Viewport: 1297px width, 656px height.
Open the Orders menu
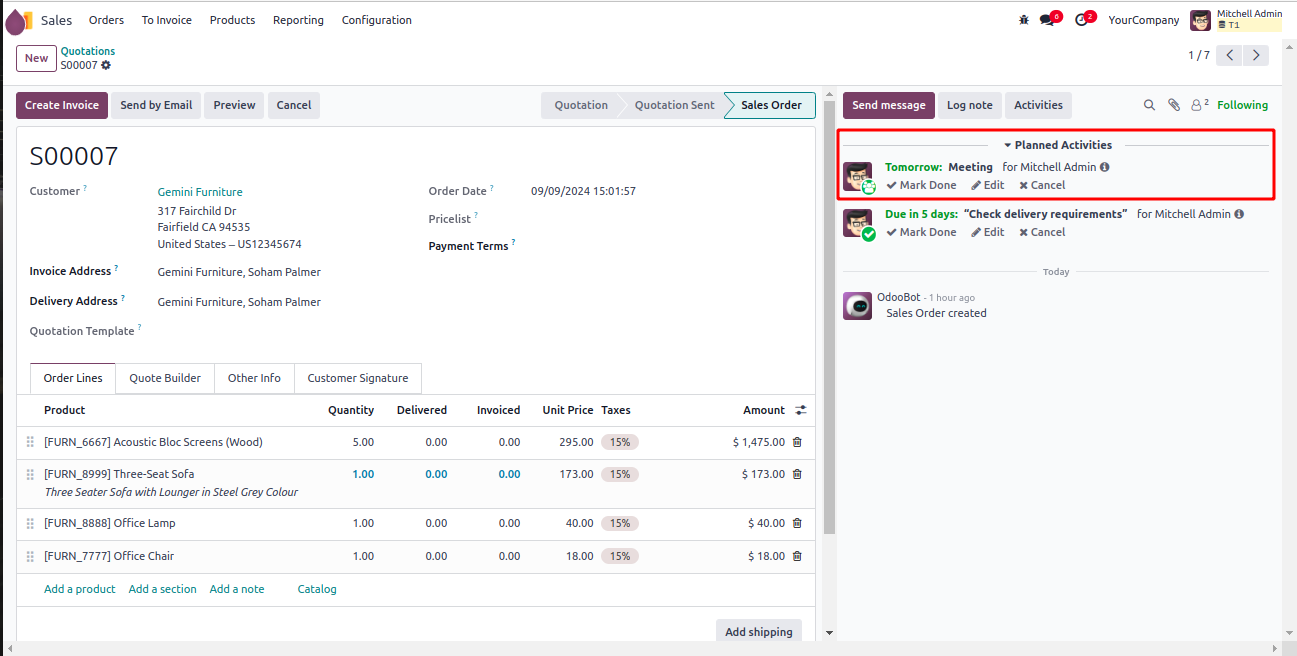click(106, 20)
